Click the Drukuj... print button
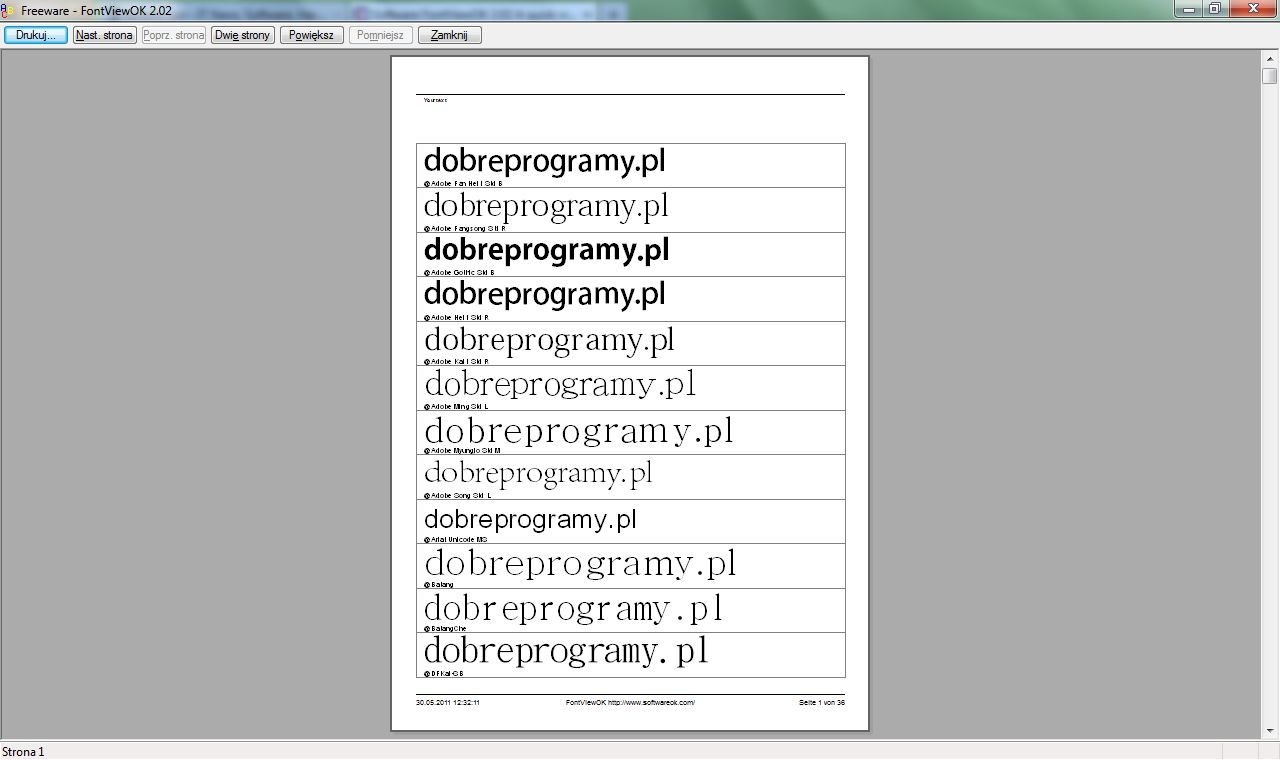 pyautogui.click(x=36, y=35)
